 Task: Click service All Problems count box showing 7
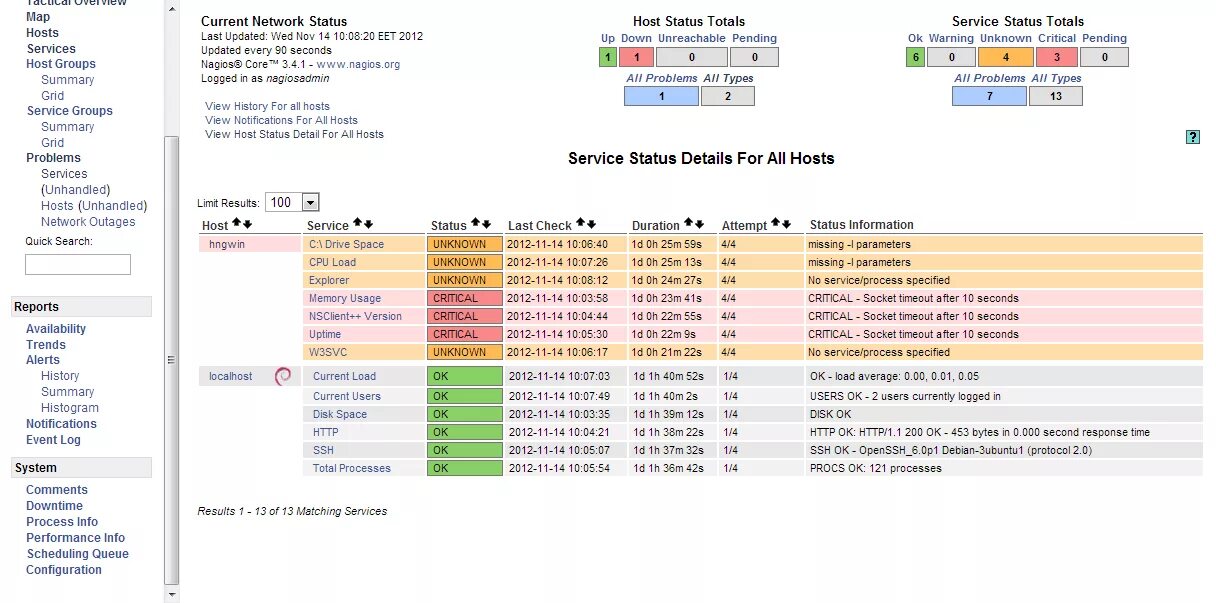(x=989, y=97)
